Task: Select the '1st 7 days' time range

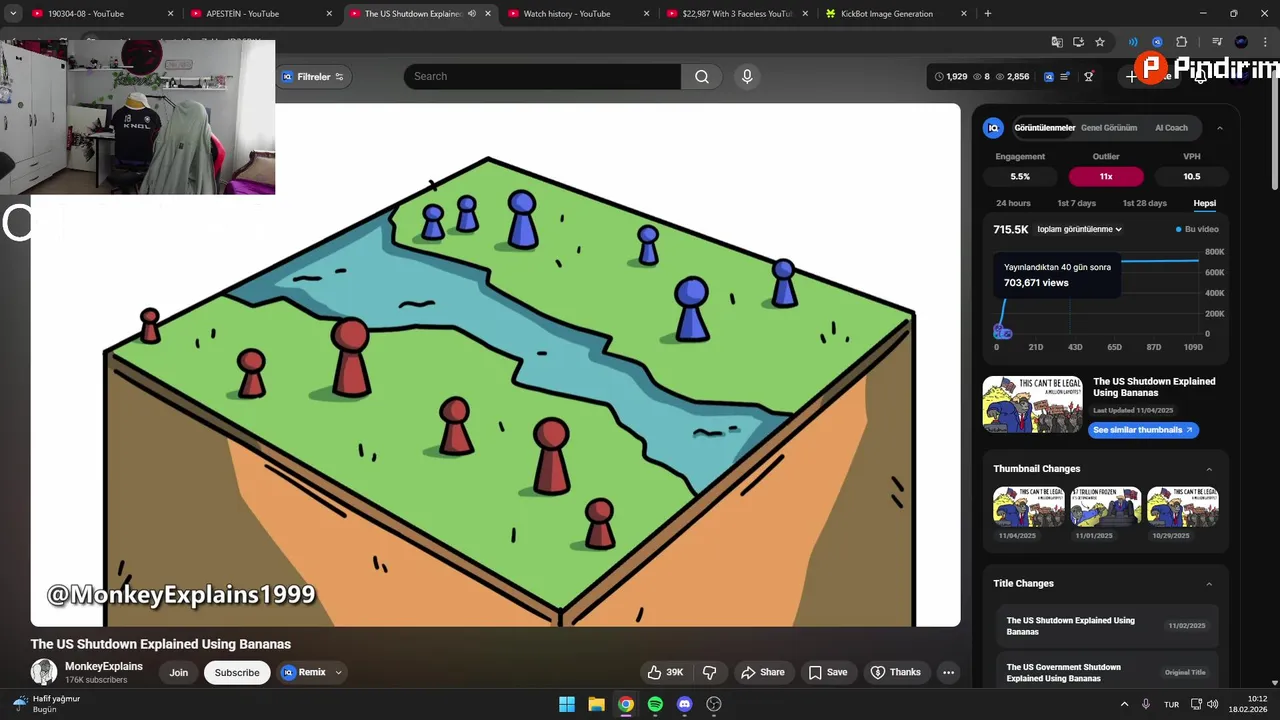Action: pos(1076,203)
